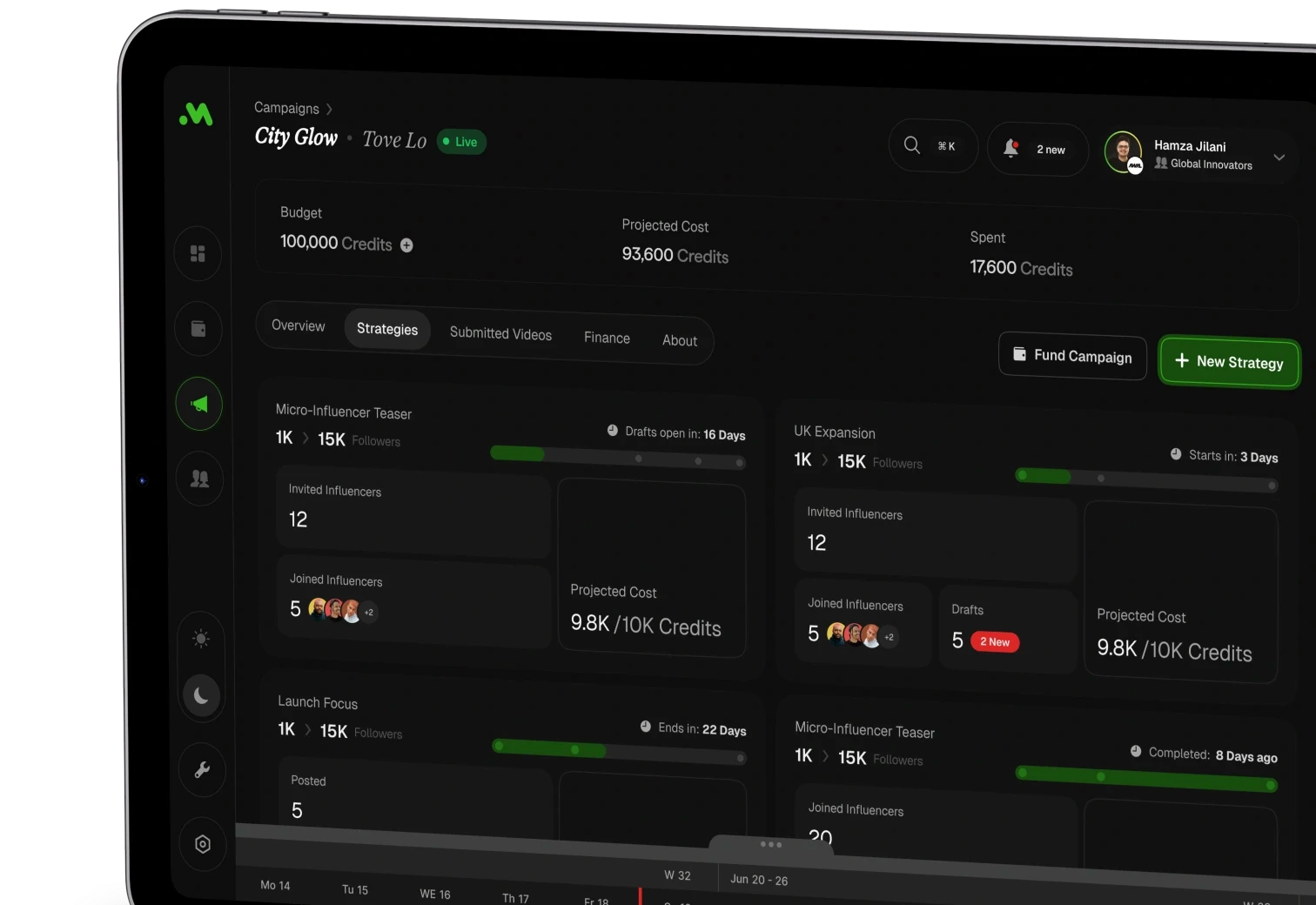Click follower range chevron in UK Expansion
This screenshot has height=905, width=1316.
[x=825, y=460]
